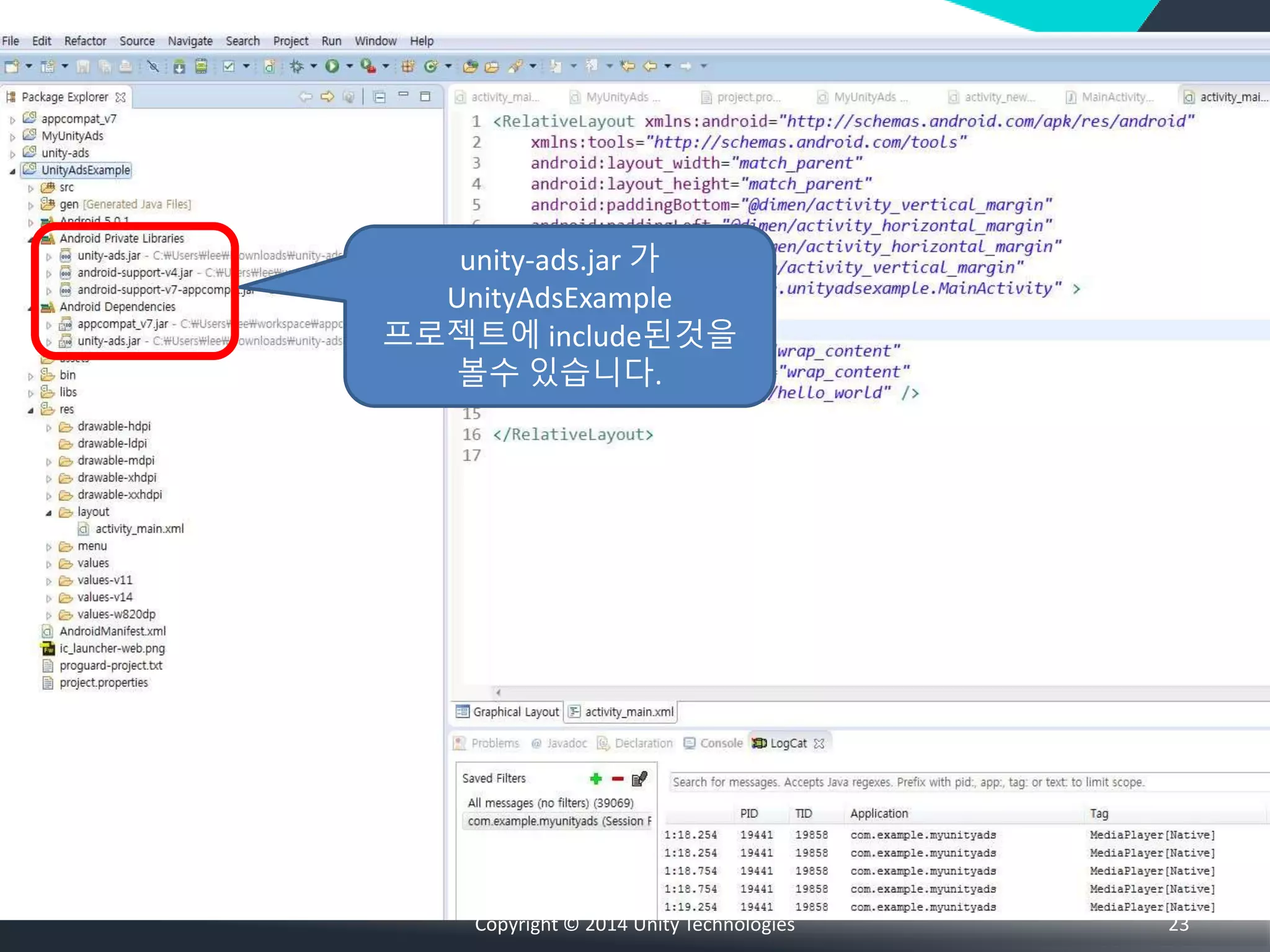Click the Open Task folder icon

click(492, 66)
